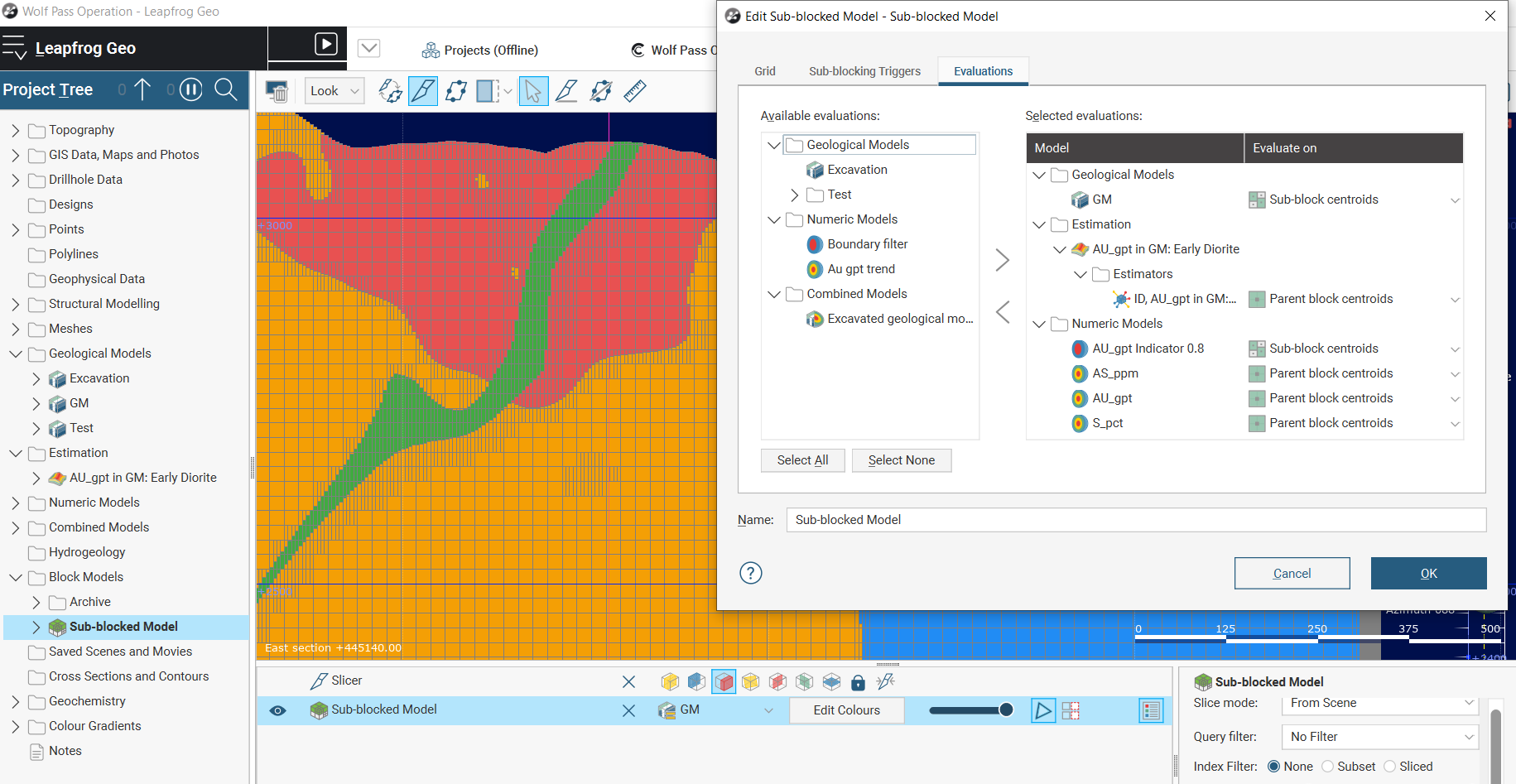Image resolution: width=1516 pixels, height=784 pixels.
Task: Select the None index filter radio
Action: point(1274,767)
